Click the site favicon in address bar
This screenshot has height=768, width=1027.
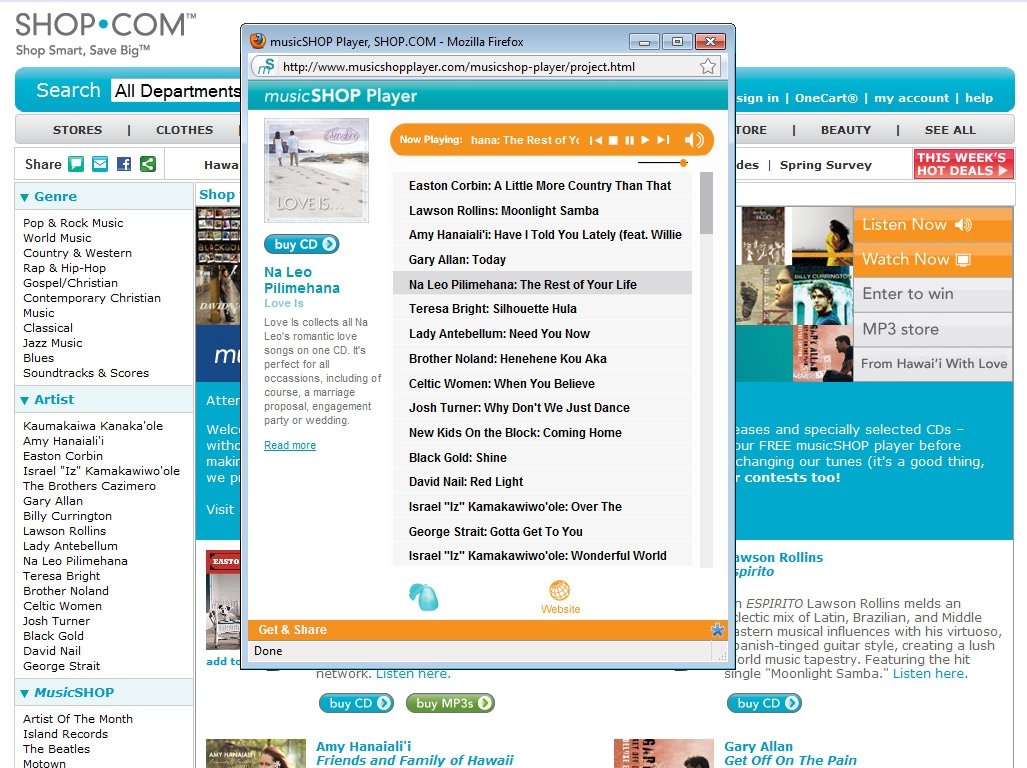pos(265,66)
